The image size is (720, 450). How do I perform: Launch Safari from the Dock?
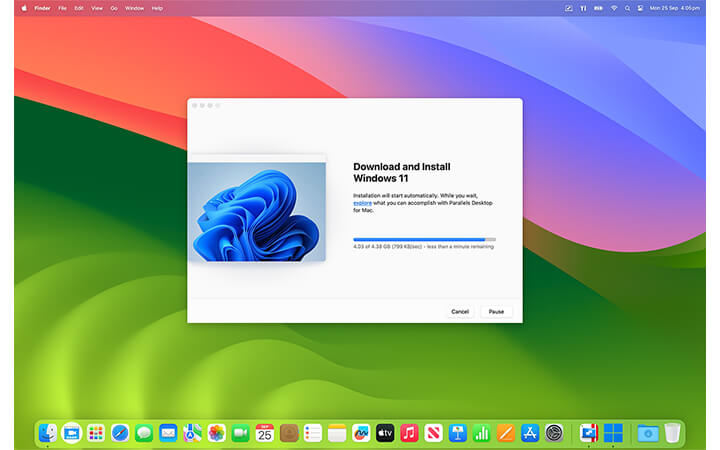(120, 433)
